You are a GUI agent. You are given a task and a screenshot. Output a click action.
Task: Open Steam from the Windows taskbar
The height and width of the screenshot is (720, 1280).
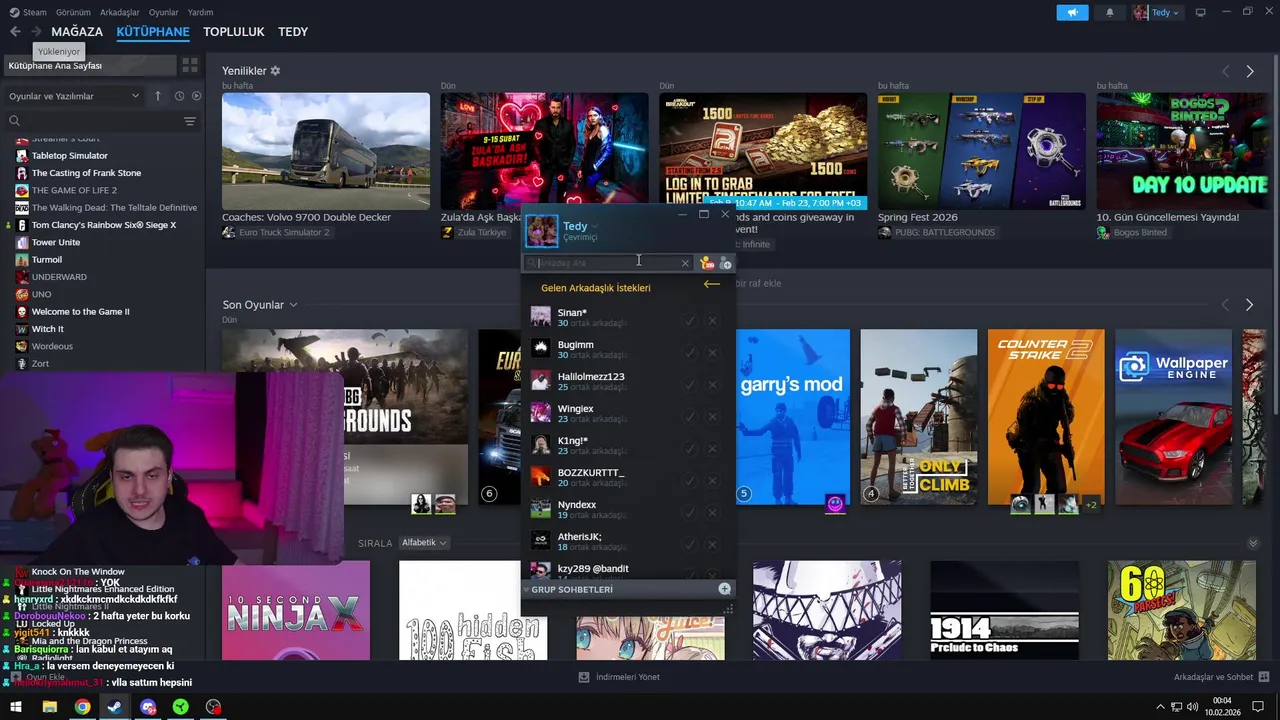pos(115,707)
